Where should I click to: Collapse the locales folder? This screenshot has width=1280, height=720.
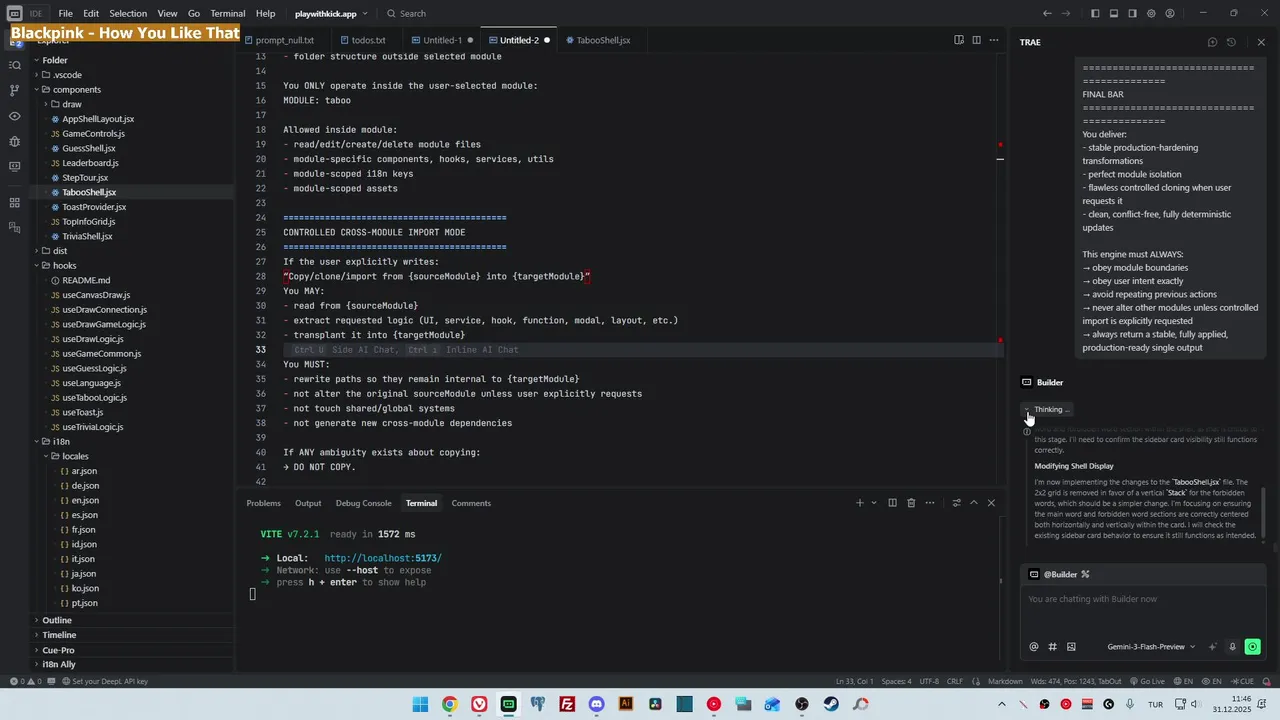tap(75, 456)
